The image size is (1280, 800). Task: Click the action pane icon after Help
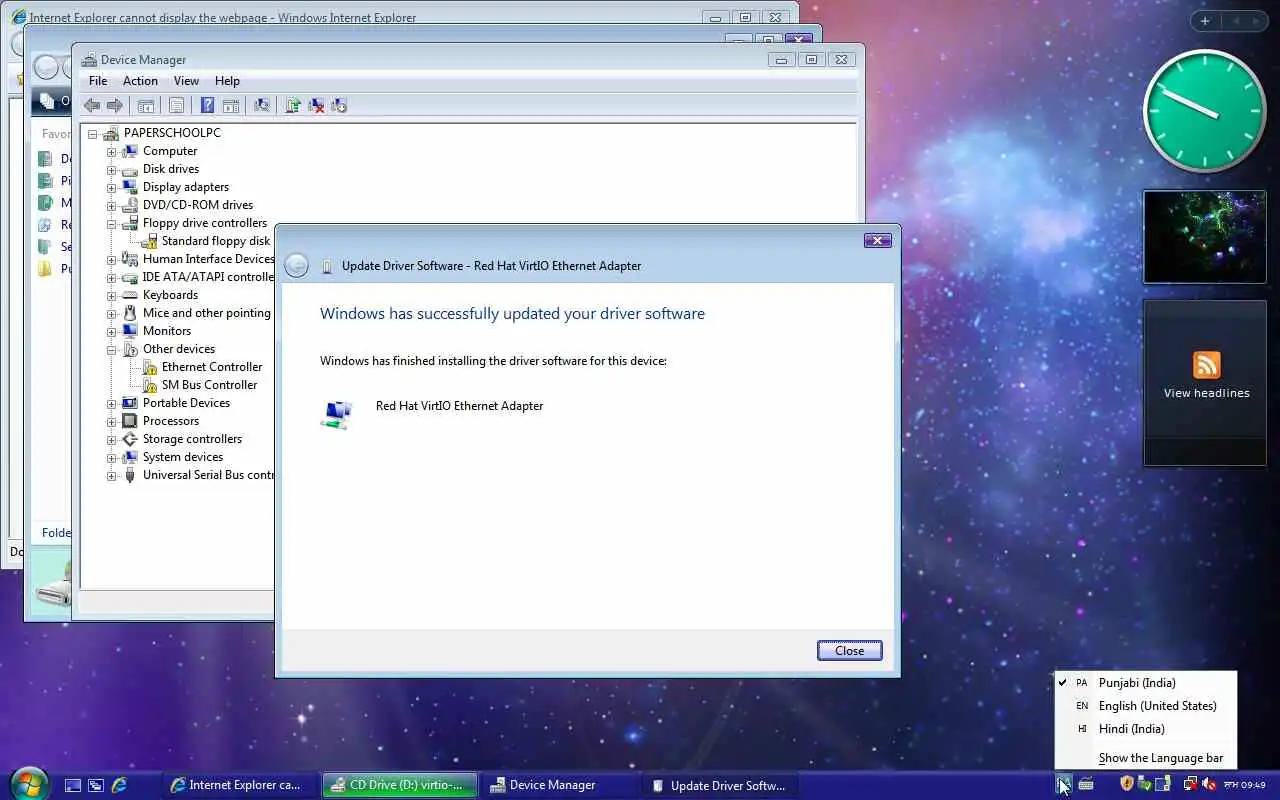[x=230, y=105]
